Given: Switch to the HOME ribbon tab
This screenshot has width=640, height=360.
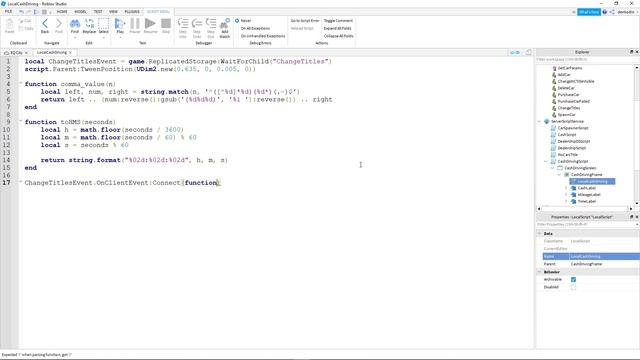Looking at the screenshot, I should (x=62, y=12).
